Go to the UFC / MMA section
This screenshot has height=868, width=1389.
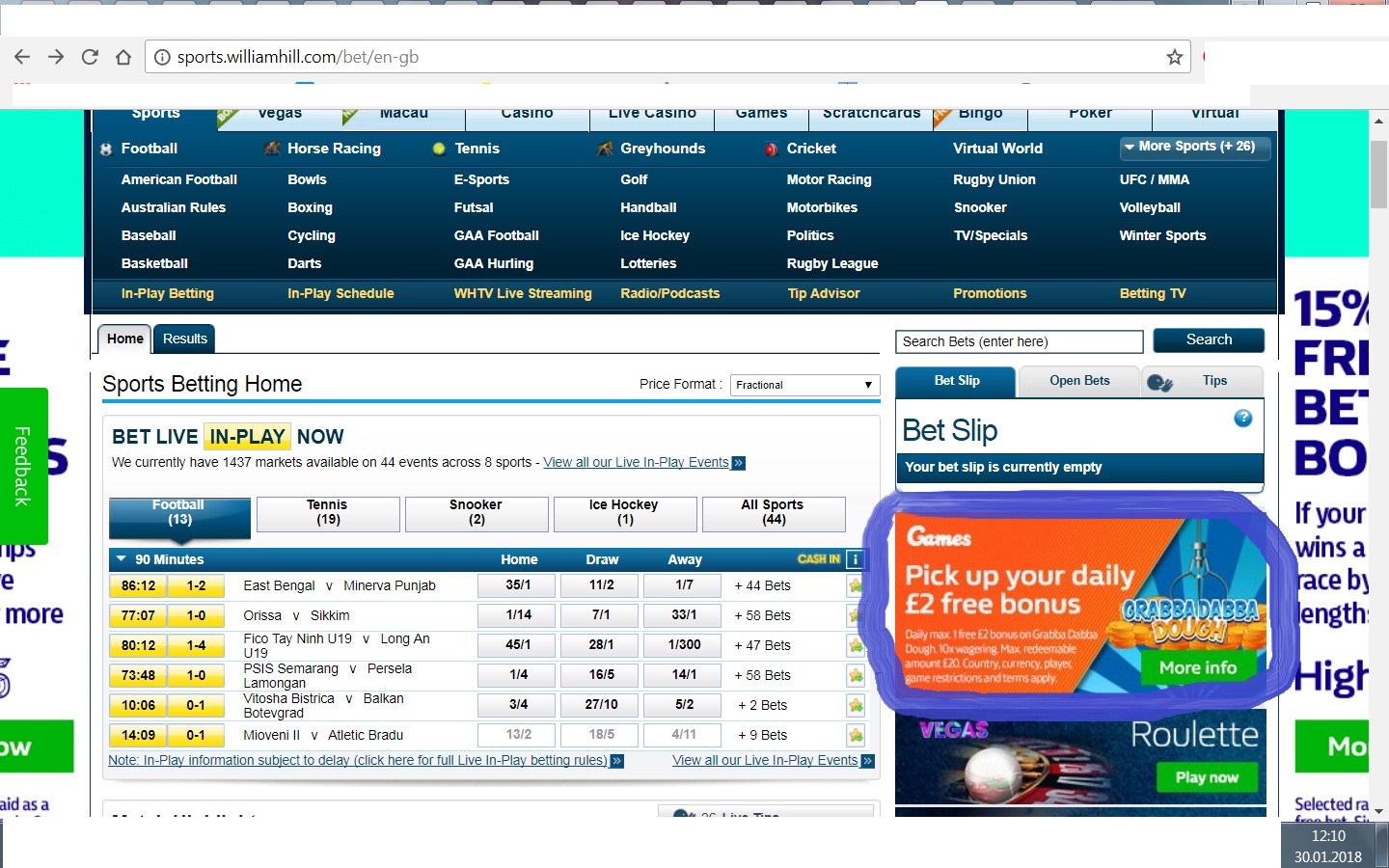click(1155, 179)
